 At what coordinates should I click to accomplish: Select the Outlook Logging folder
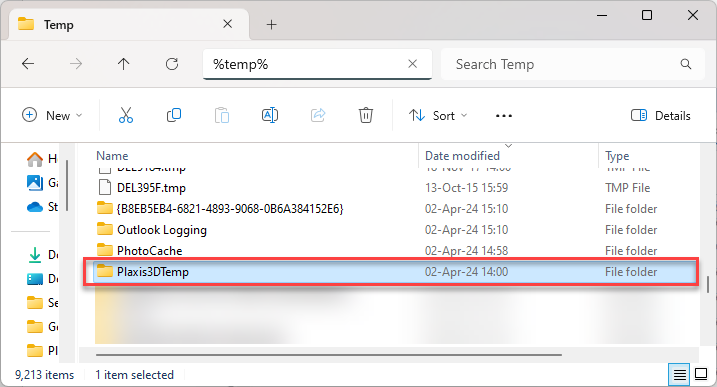point(162,230)
